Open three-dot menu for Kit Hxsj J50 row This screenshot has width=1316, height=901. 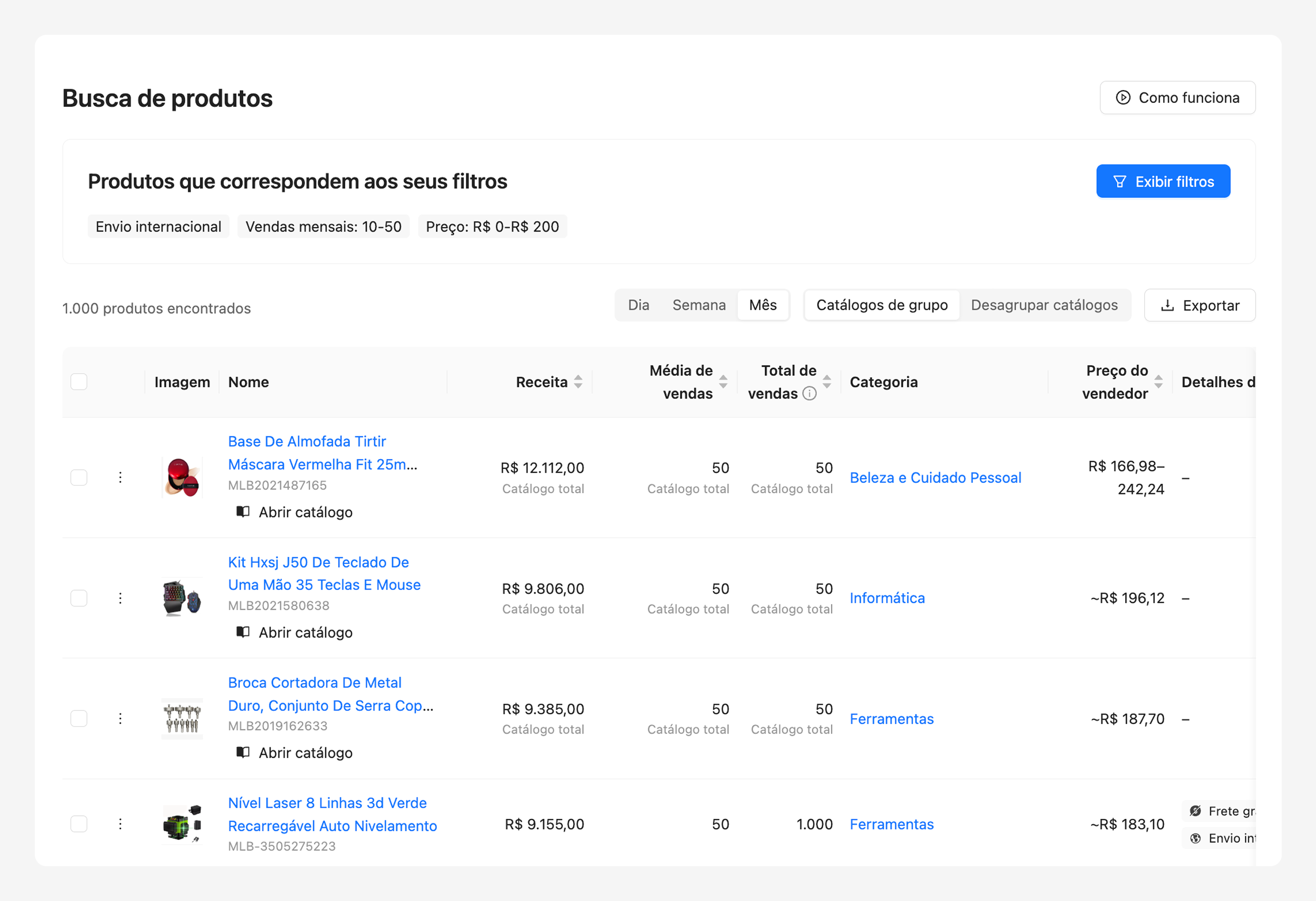click(120, 598)
